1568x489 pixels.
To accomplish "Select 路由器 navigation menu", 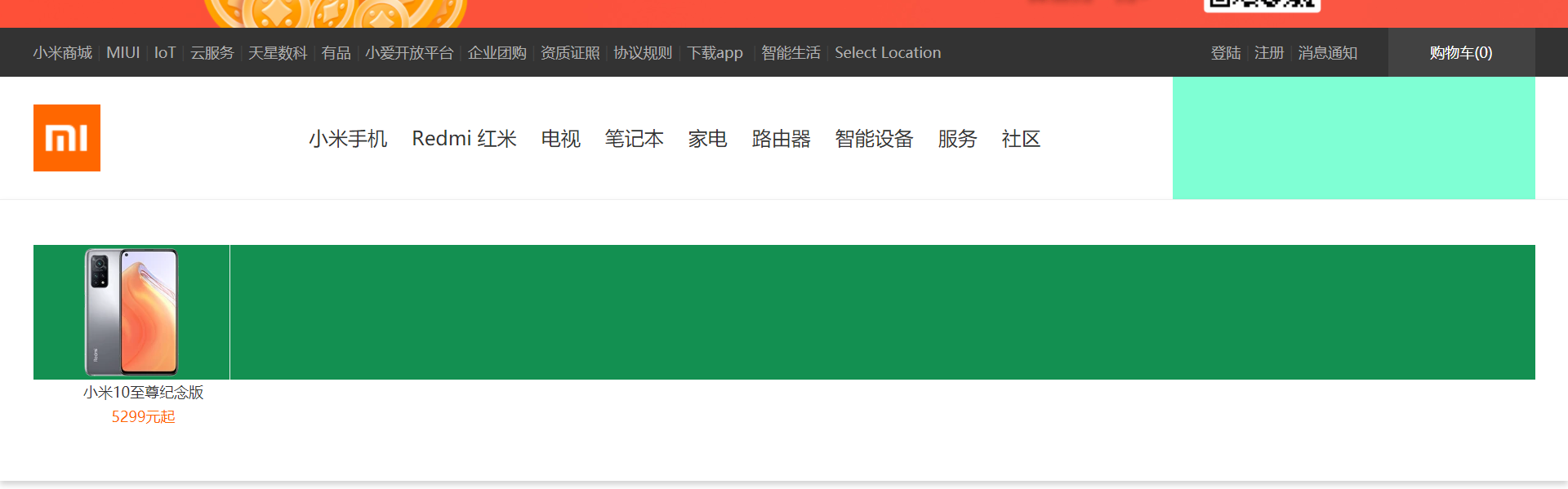I will (x=782, y=139).
